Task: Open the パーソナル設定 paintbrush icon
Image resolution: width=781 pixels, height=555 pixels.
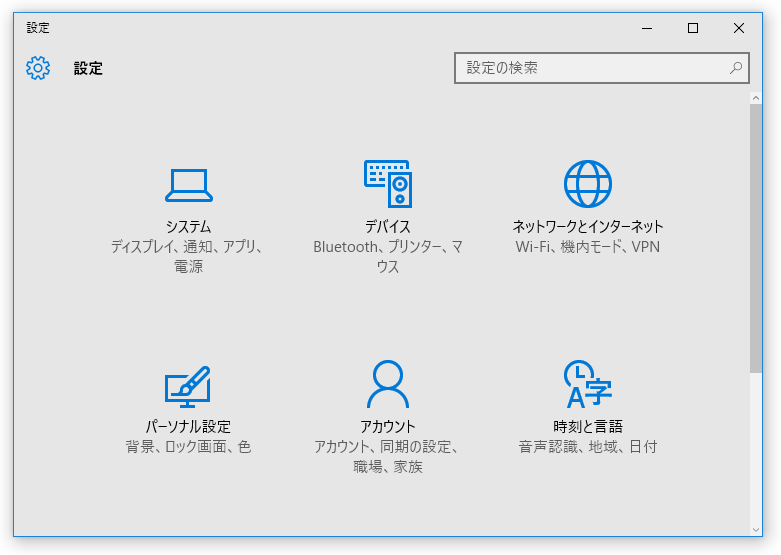Action: (x=188, y=387)
